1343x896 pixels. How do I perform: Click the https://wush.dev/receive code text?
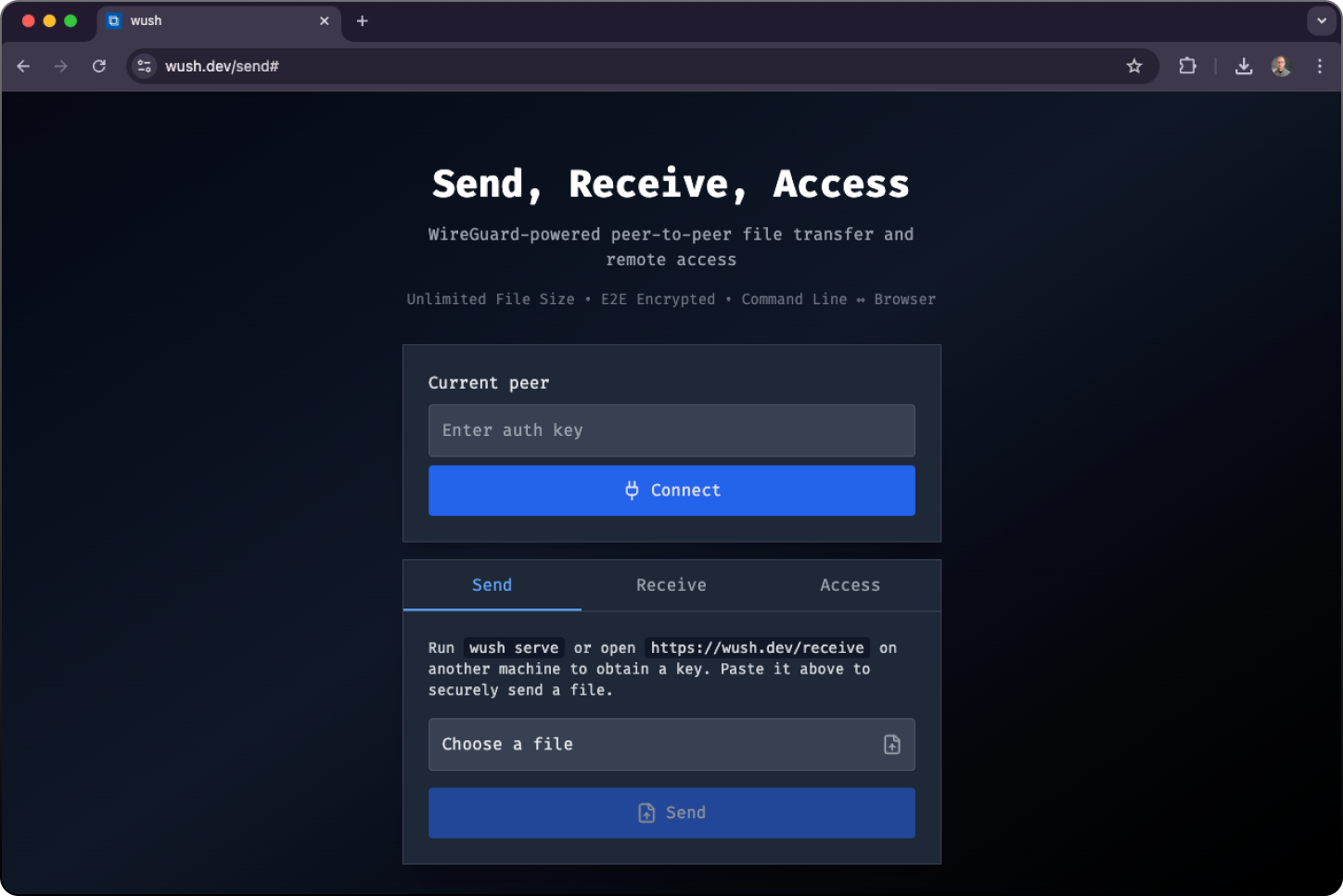(x=758, y=647)
